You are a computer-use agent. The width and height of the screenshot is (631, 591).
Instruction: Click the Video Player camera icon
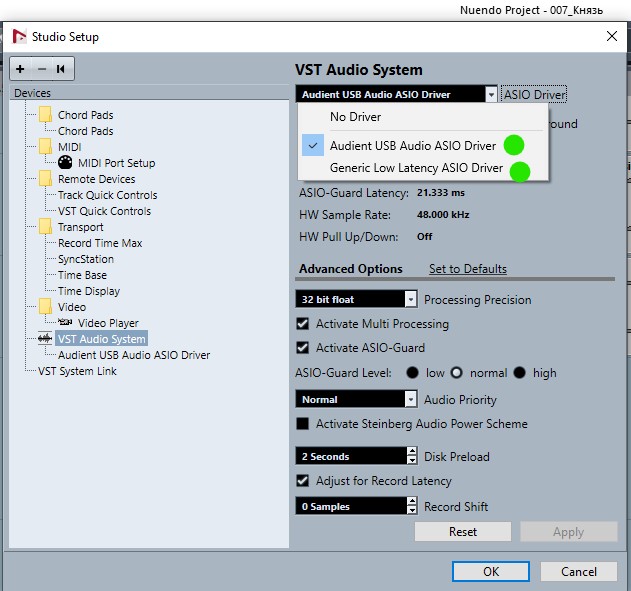[65, 323]
